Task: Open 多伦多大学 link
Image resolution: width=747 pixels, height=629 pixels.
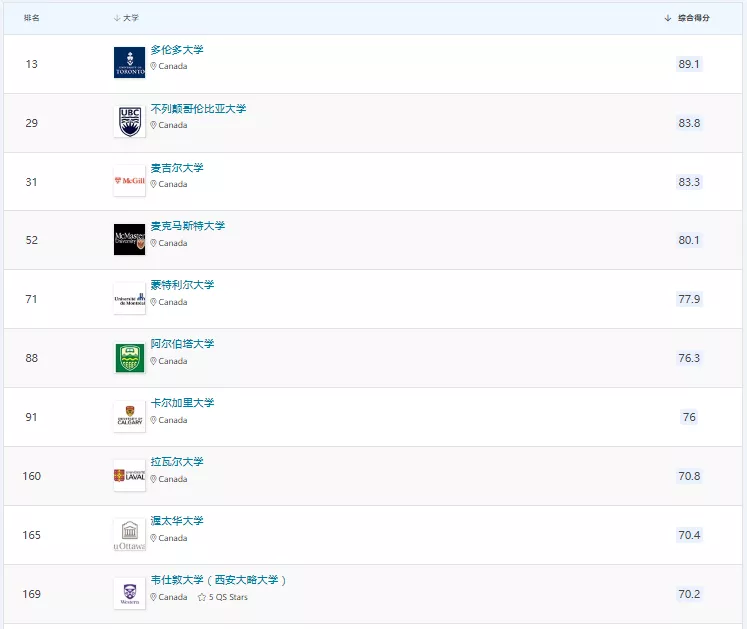Action: click(177, 50)
